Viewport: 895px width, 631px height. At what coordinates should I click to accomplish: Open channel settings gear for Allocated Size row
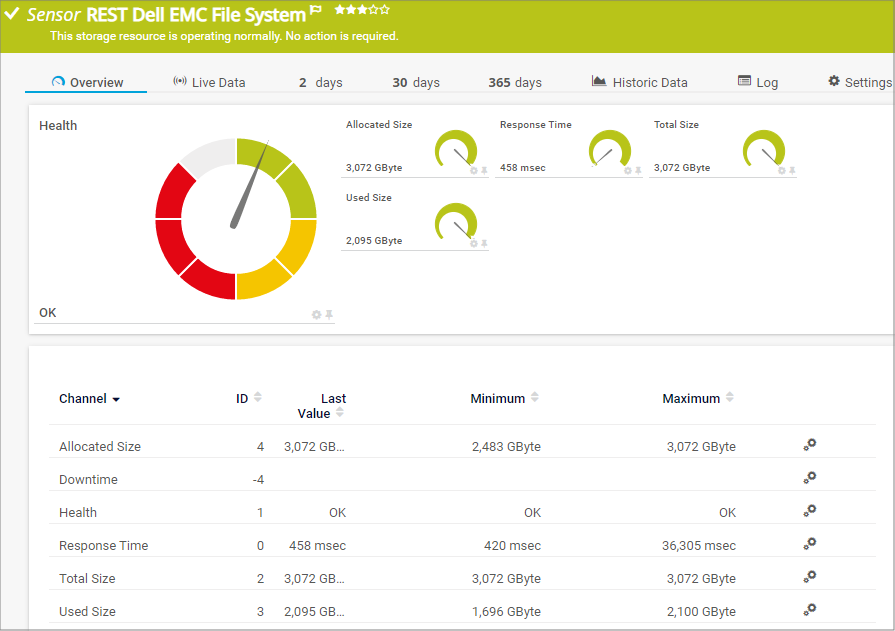(x=810, y=446)
